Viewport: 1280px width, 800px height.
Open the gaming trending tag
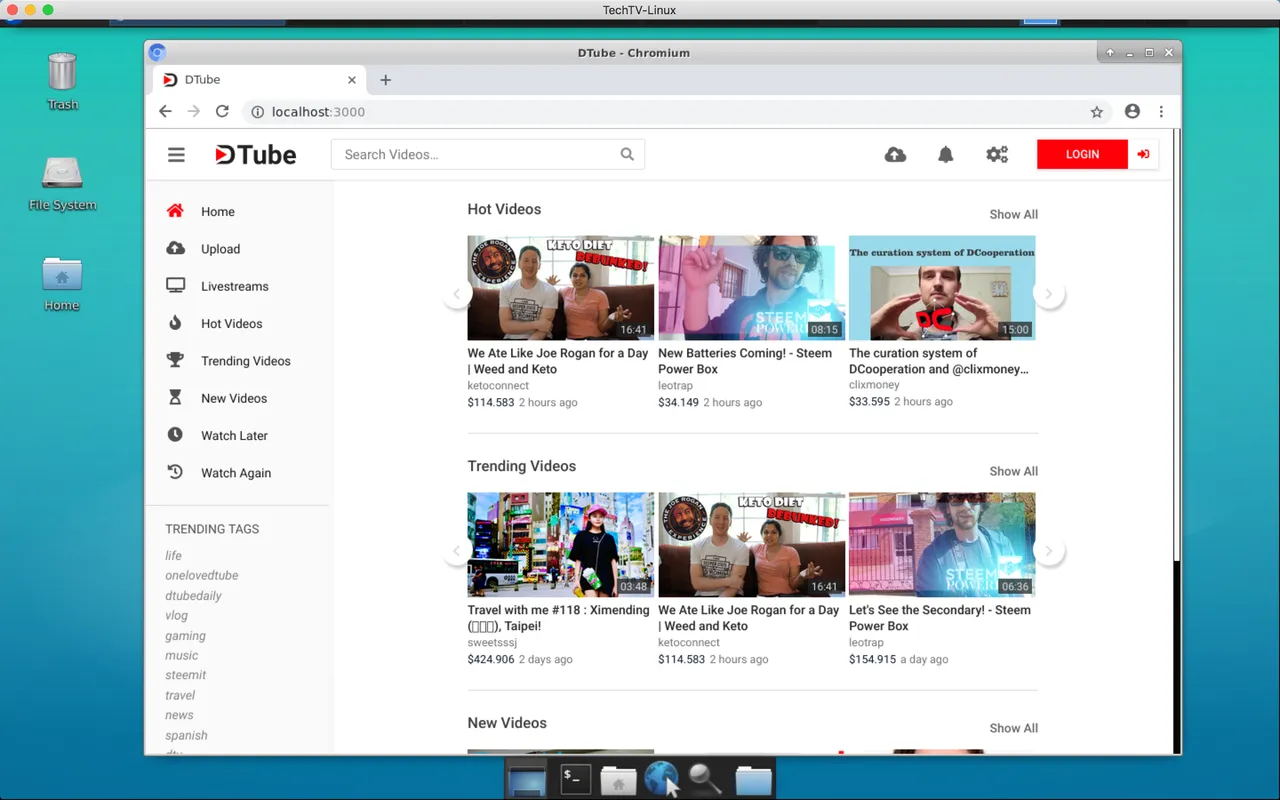click(186, 635)
